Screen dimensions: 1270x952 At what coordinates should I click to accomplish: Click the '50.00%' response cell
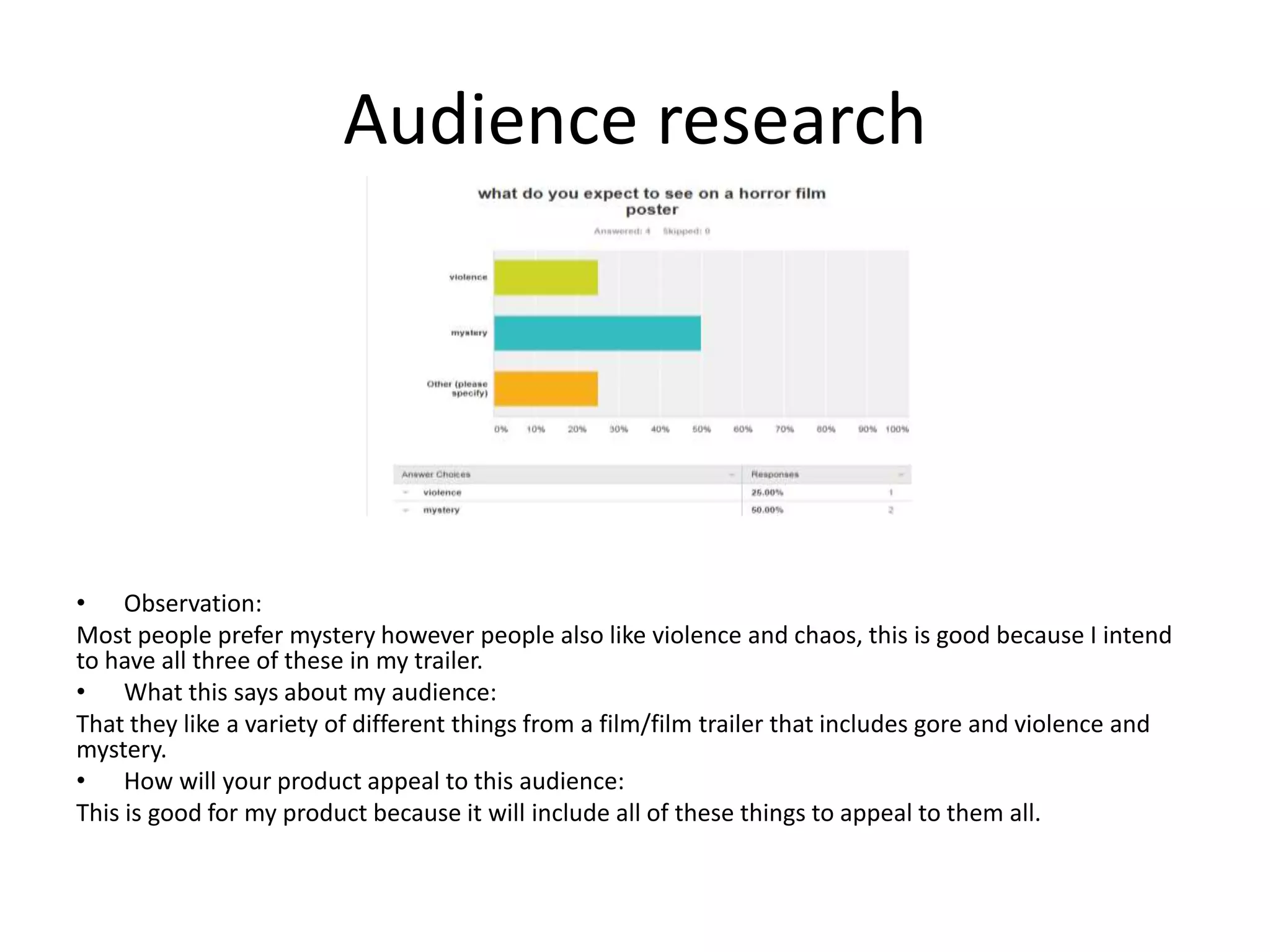tap(767, 510)
